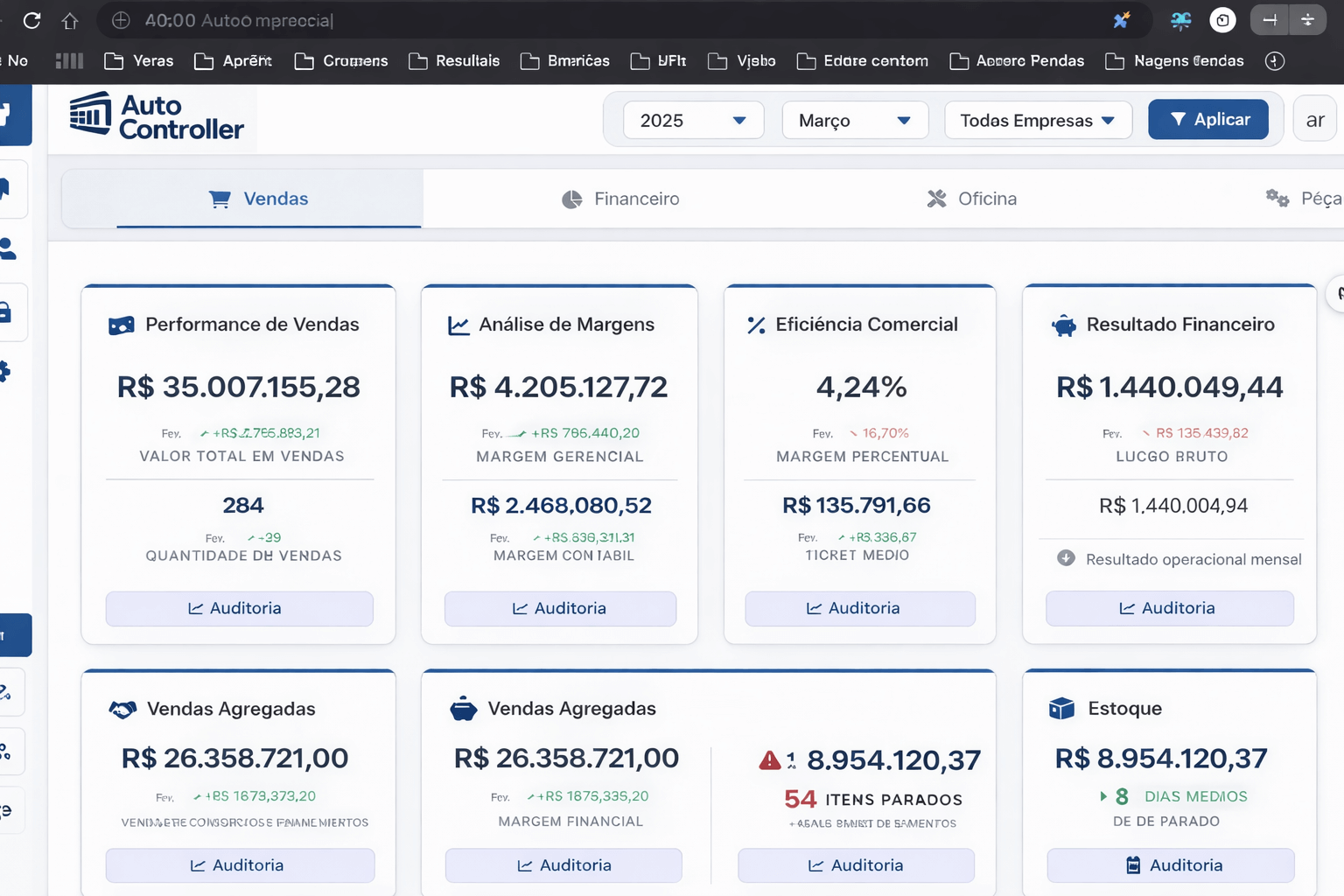Click the info icon next to Resultado operacional mensal
This screenshot has height=896, width=1344.
(1065, 558)
